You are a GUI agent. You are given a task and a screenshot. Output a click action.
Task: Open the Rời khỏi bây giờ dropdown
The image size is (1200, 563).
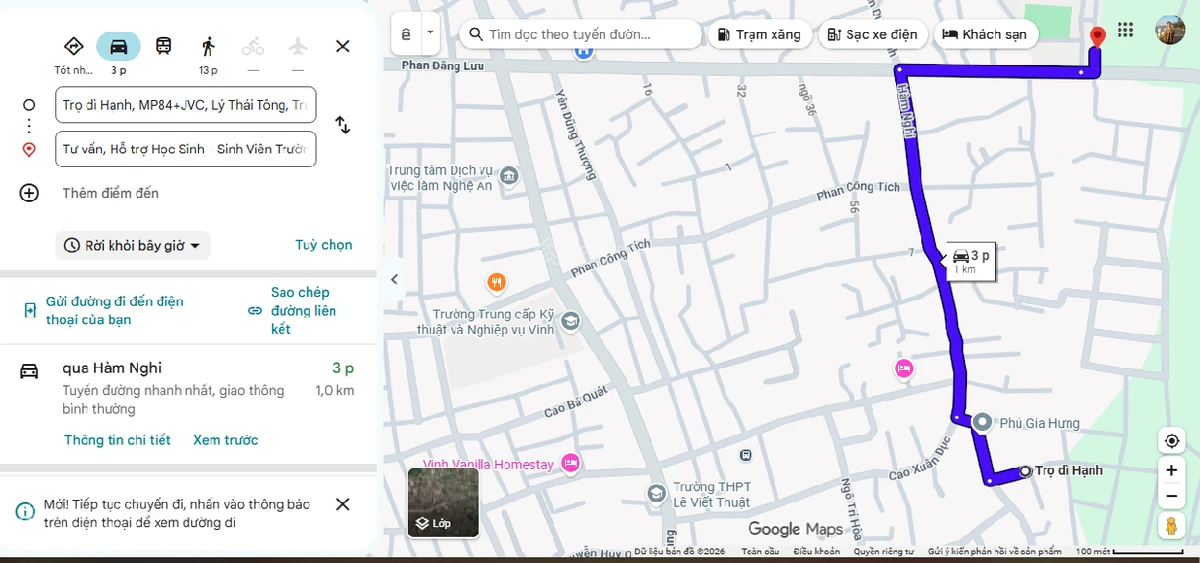[x=133, y=245]
